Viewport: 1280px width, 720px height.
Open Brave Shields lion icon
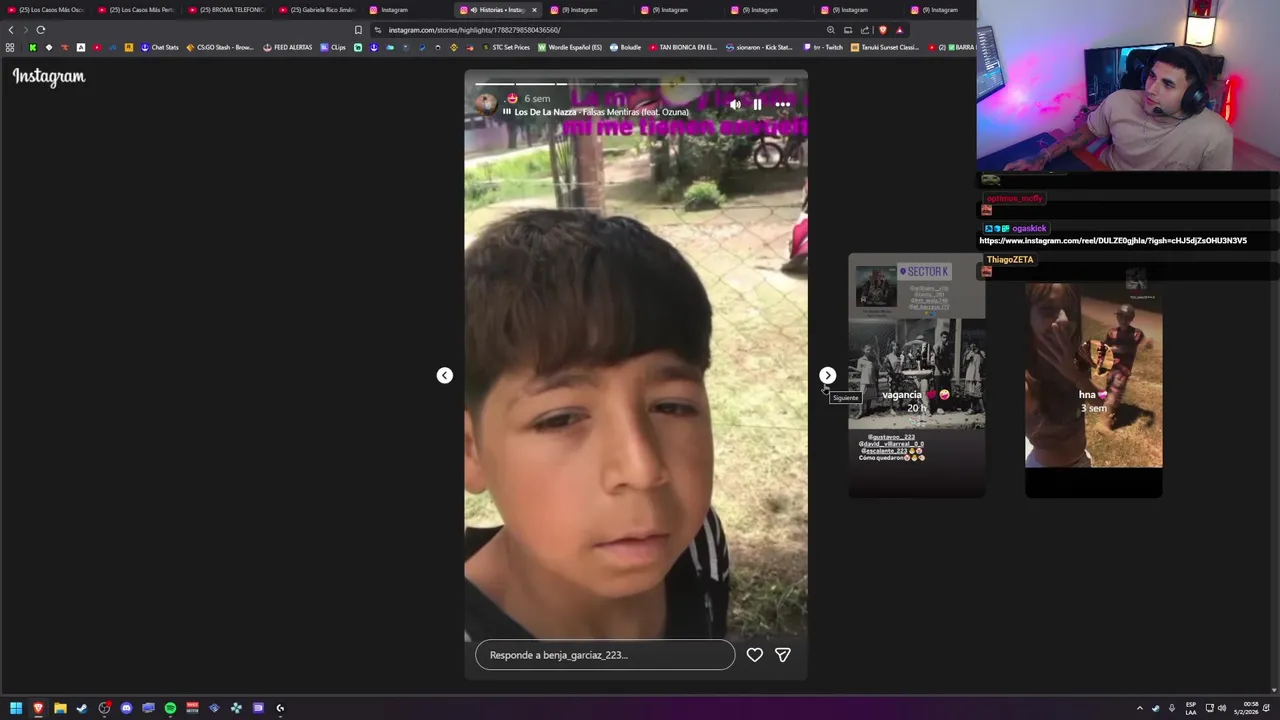point(882,30)
